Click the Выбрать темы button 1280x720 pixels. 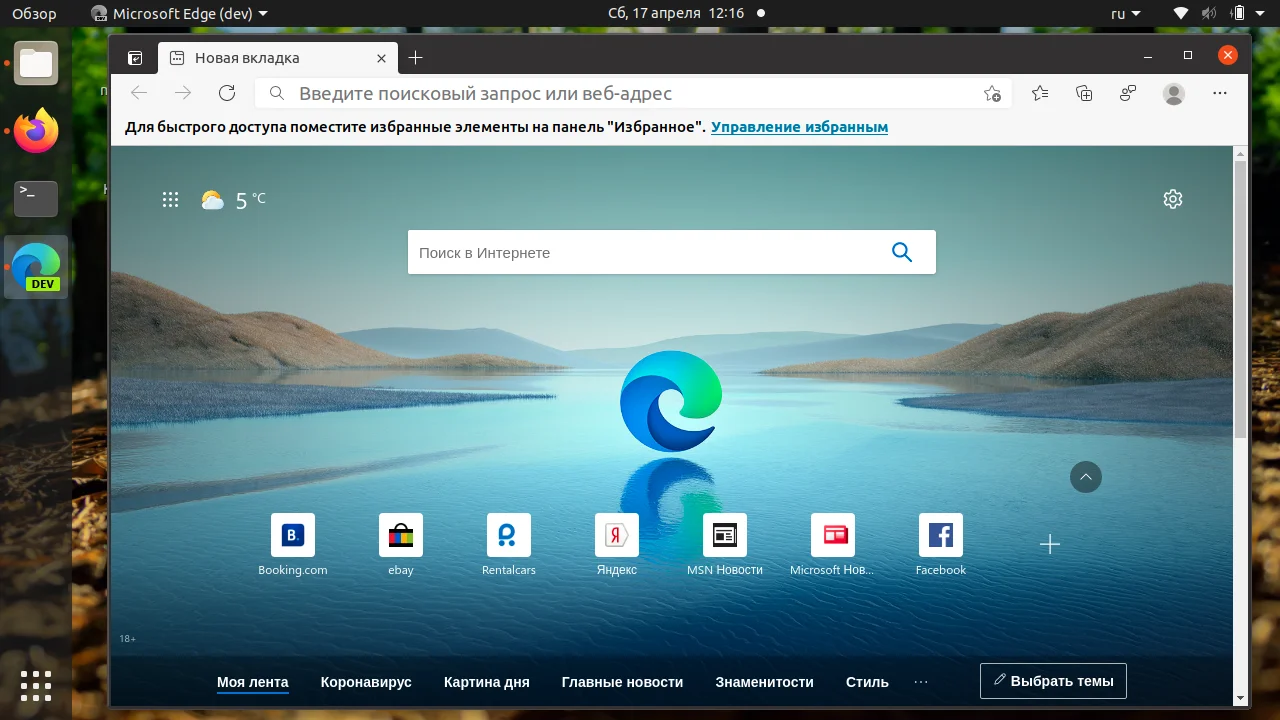(x=1052, y=681)
